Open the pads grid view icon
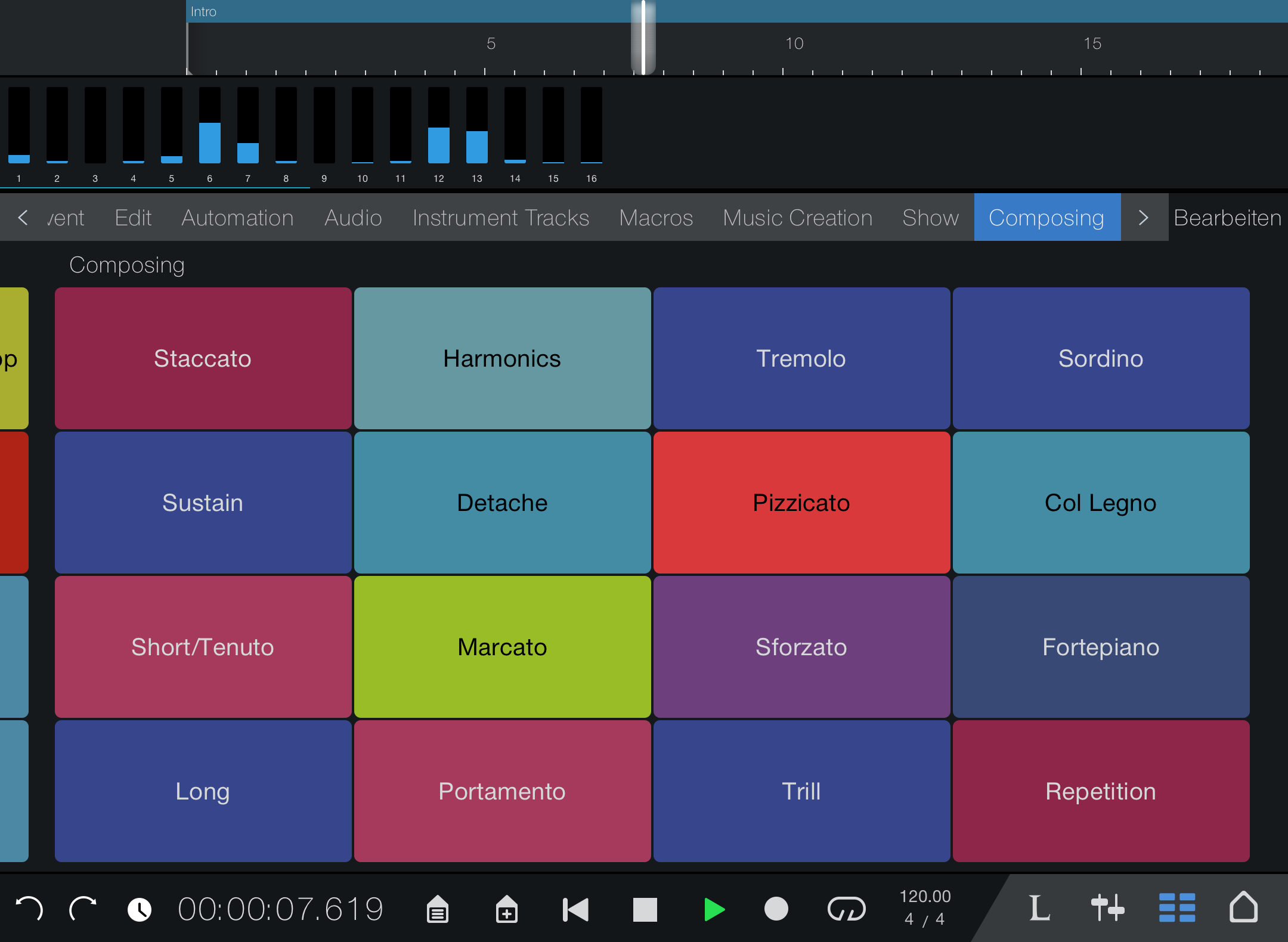The width and height of the screenshot is (1288, 942). (x=1178, y=909)
